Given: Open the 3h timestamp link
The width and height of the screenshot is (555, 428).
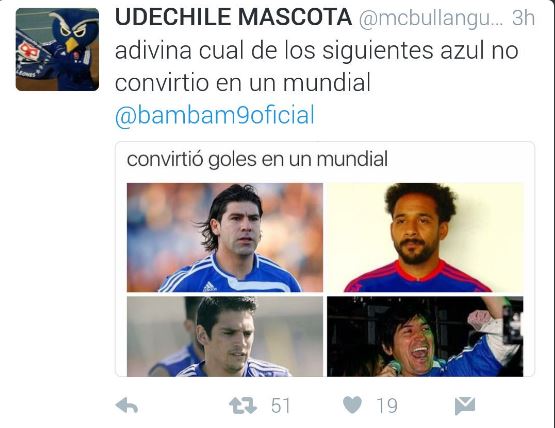Looking at the screenshot, I should point(523,17).
